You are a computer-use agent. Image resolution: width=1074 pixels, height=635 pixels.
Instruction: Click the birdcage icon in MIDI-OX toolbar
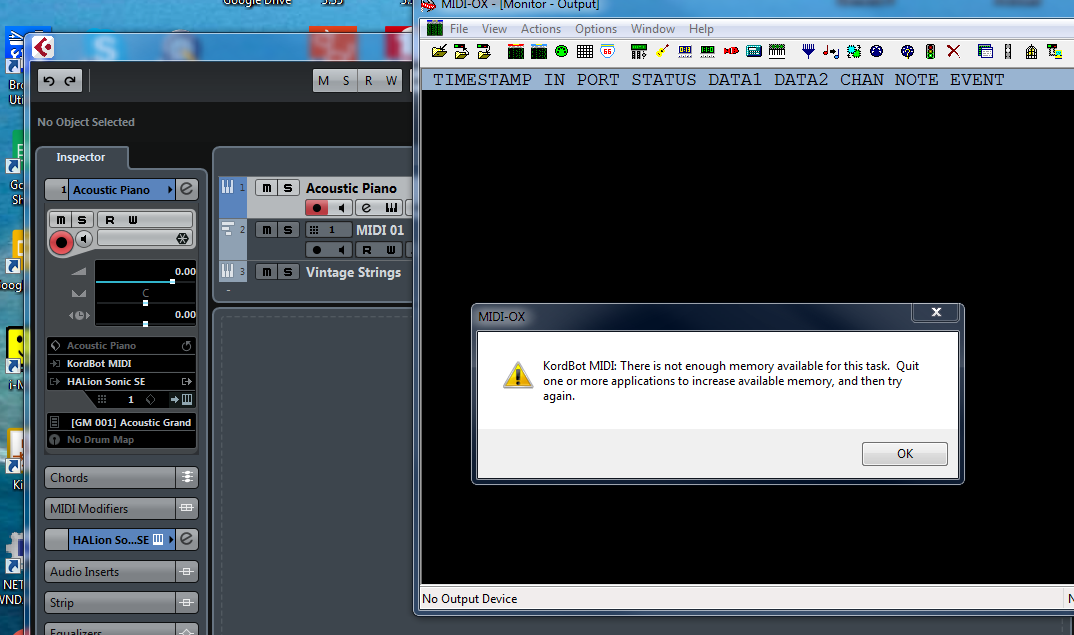[x=1031, y=51]
